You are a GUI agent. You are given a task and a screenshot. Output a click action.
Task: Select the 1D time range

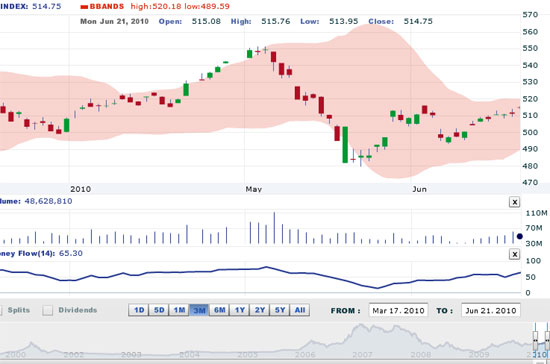click(x=139, y=310)
